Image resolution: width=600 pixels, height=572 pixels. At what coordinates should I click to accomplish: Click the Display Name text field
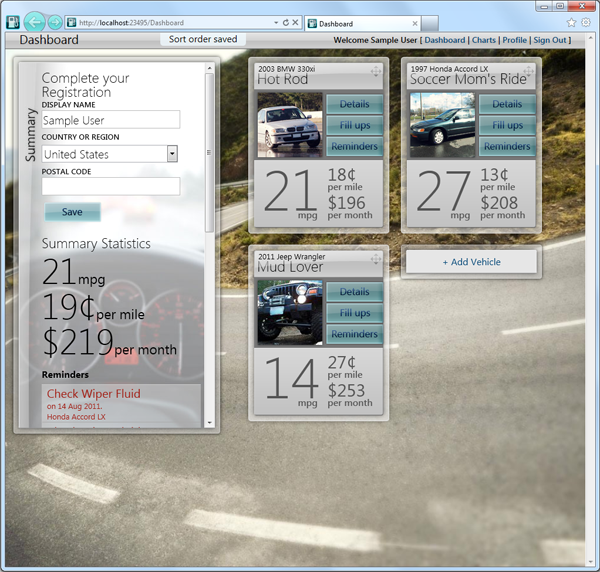point(111,120)
